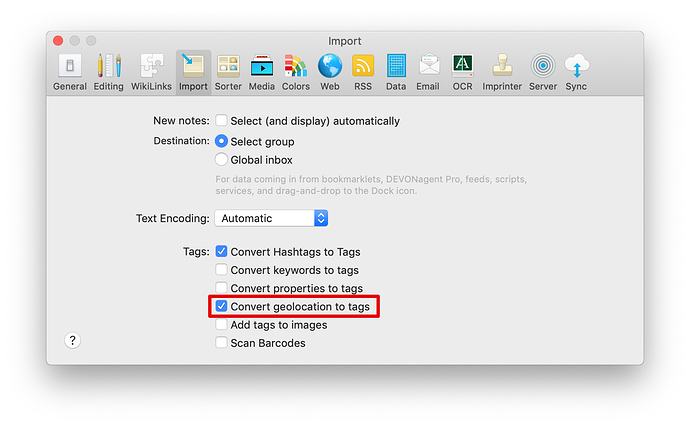The width and height of the screenshot is (690, 426).
Task: Open the Text Encoding Automatic dropdown
Action: (271, 218)
